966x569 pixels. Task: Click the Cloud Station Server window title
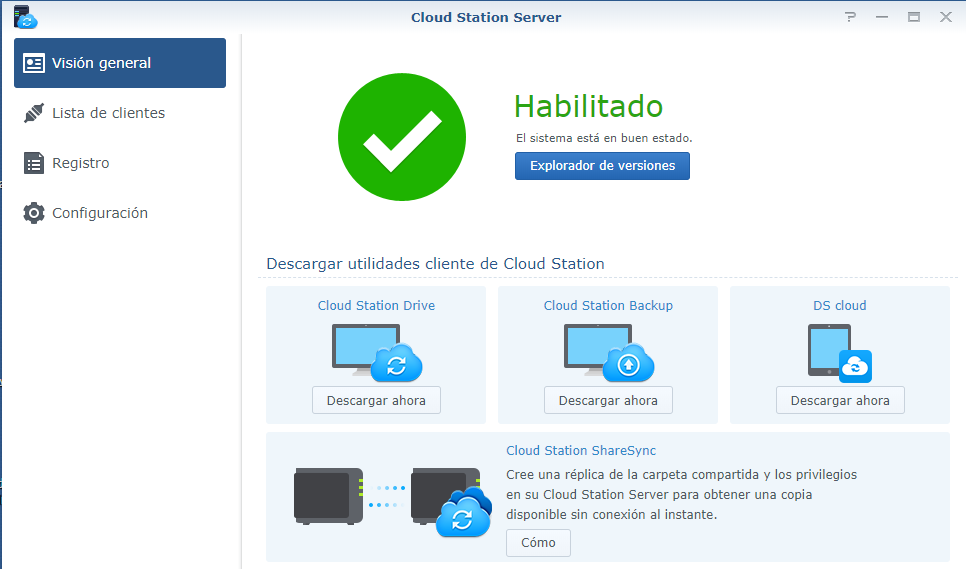point(486,17)
